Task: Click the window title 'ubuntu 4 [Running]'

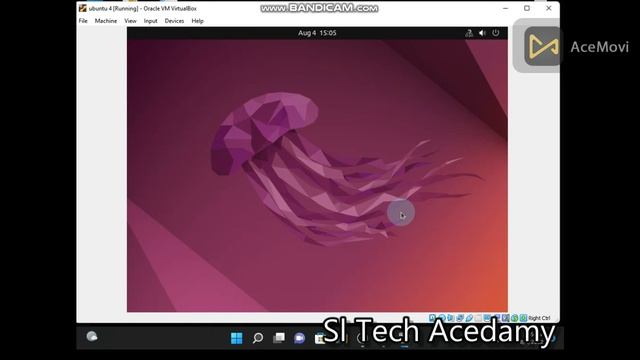Action: (113, 9)
